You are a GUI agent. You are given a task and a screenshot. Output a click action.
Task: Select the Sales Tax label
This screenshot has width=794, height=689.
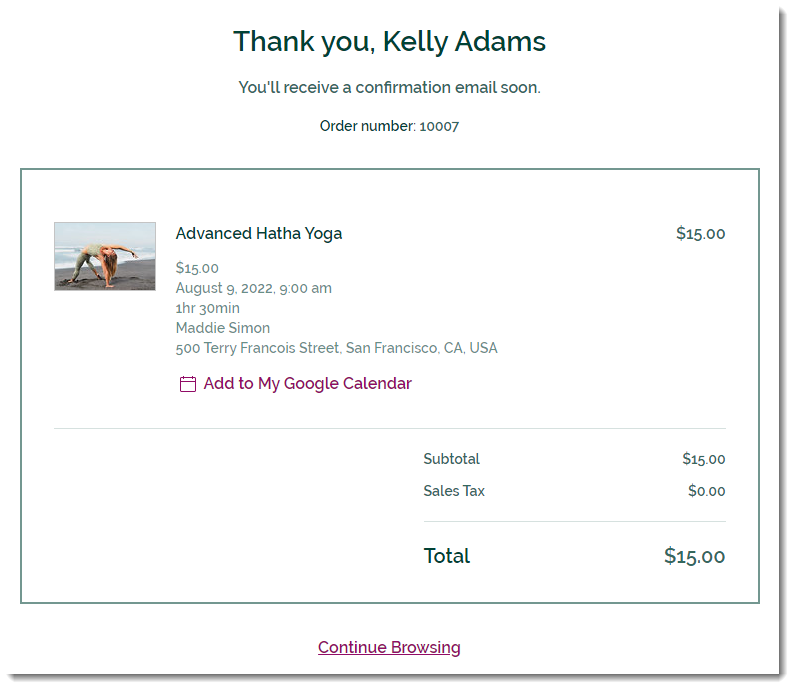tap(454, 491)
